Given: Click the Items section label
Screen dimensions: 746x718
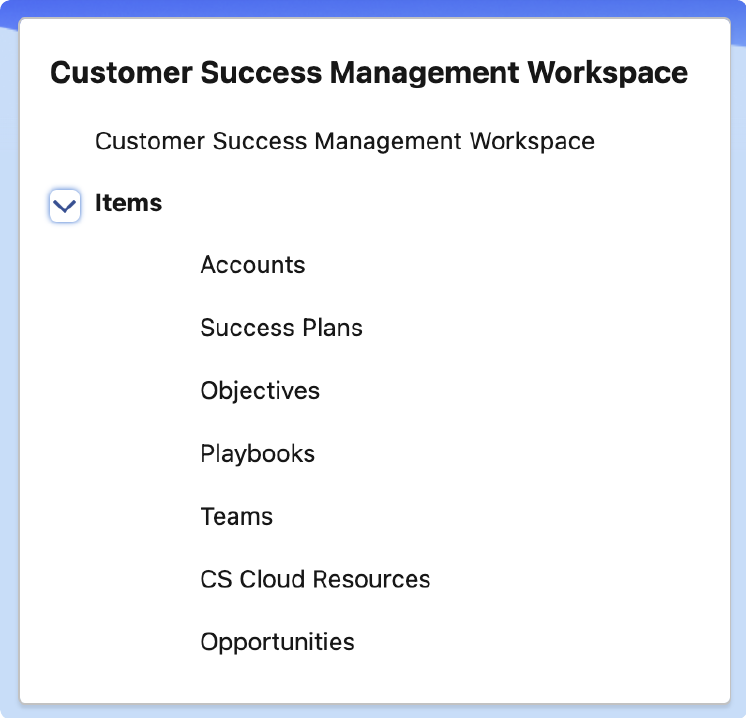Looking at the screenshot, I should (x=128, y=203).
